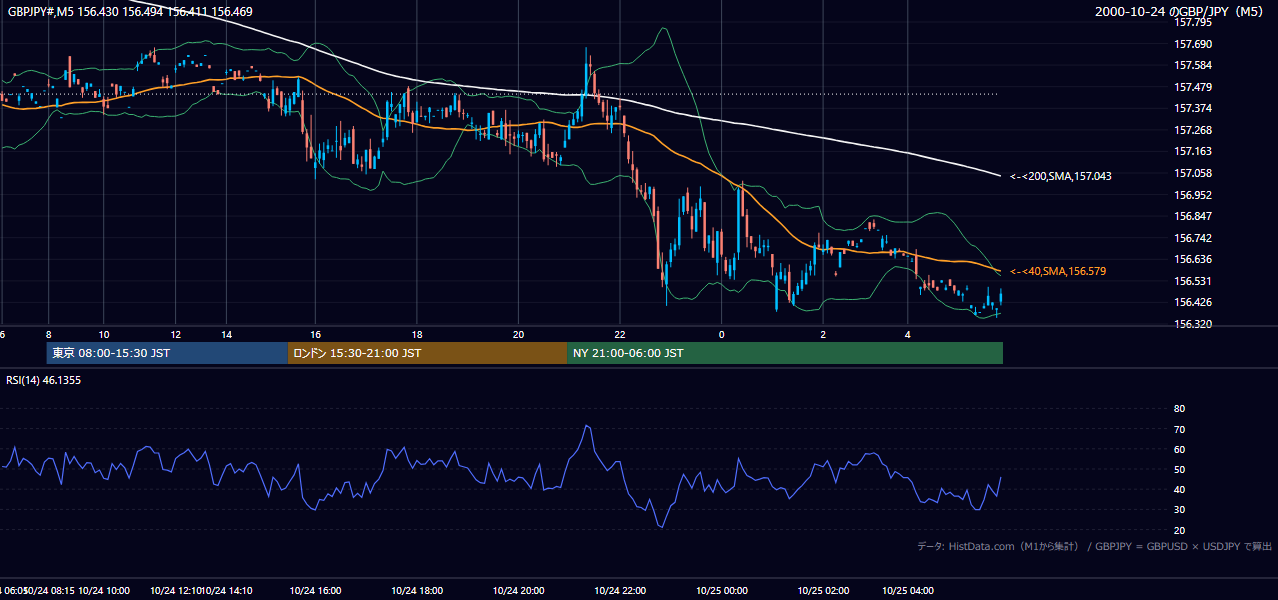Image resolution: width=1278 pixels, height=600 pixels.
Task: Click the hour label 0 on chart axis
Action: point(721,334)
